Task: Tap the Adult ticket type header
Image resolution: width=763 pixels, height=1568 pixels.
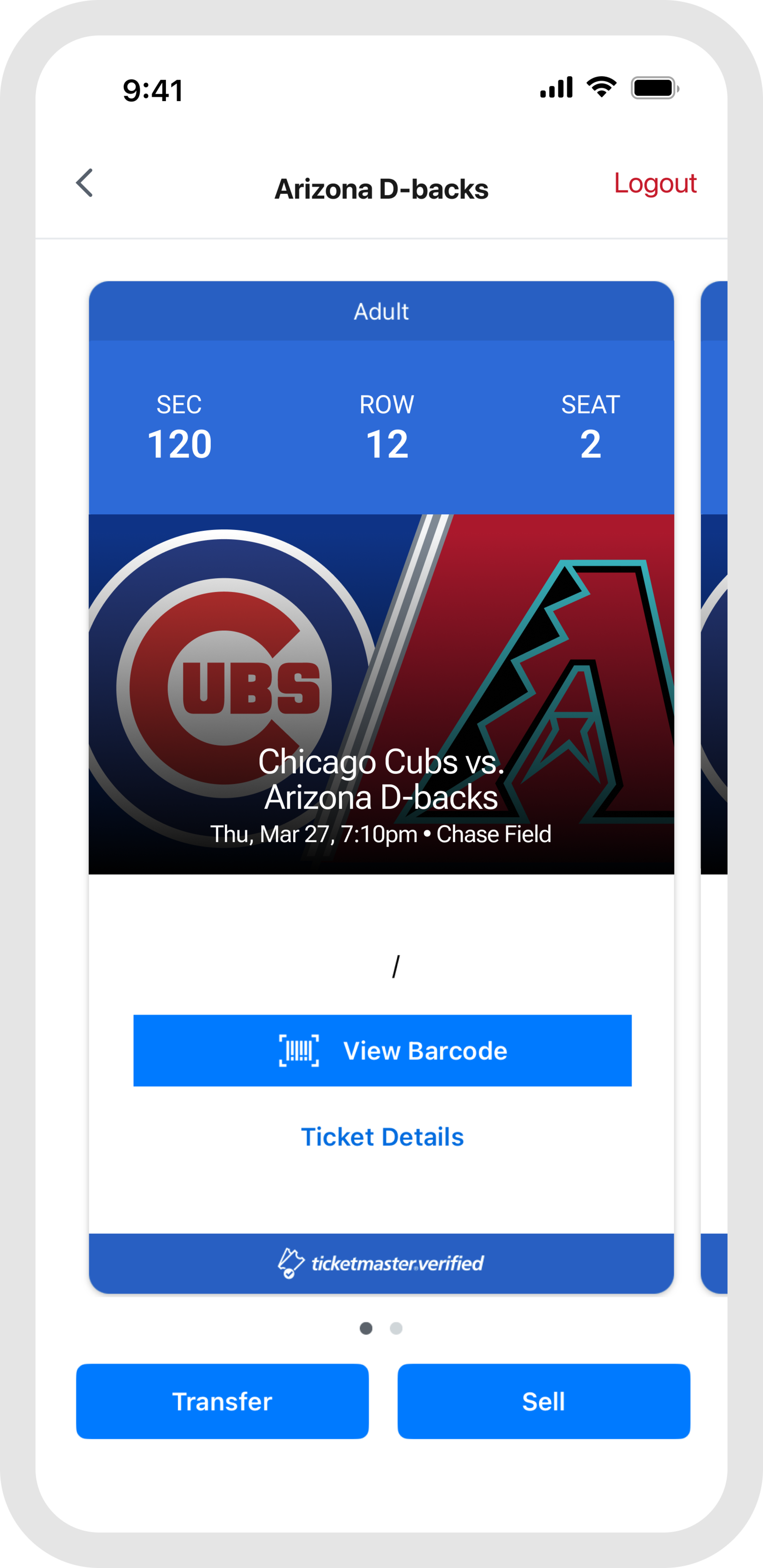Action: 381,312
